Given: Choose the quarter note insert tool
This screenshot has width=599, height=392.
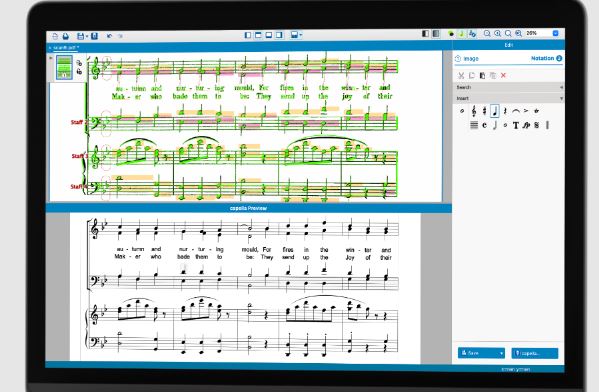Looking at the screenshot, I should tap(495, 111).
